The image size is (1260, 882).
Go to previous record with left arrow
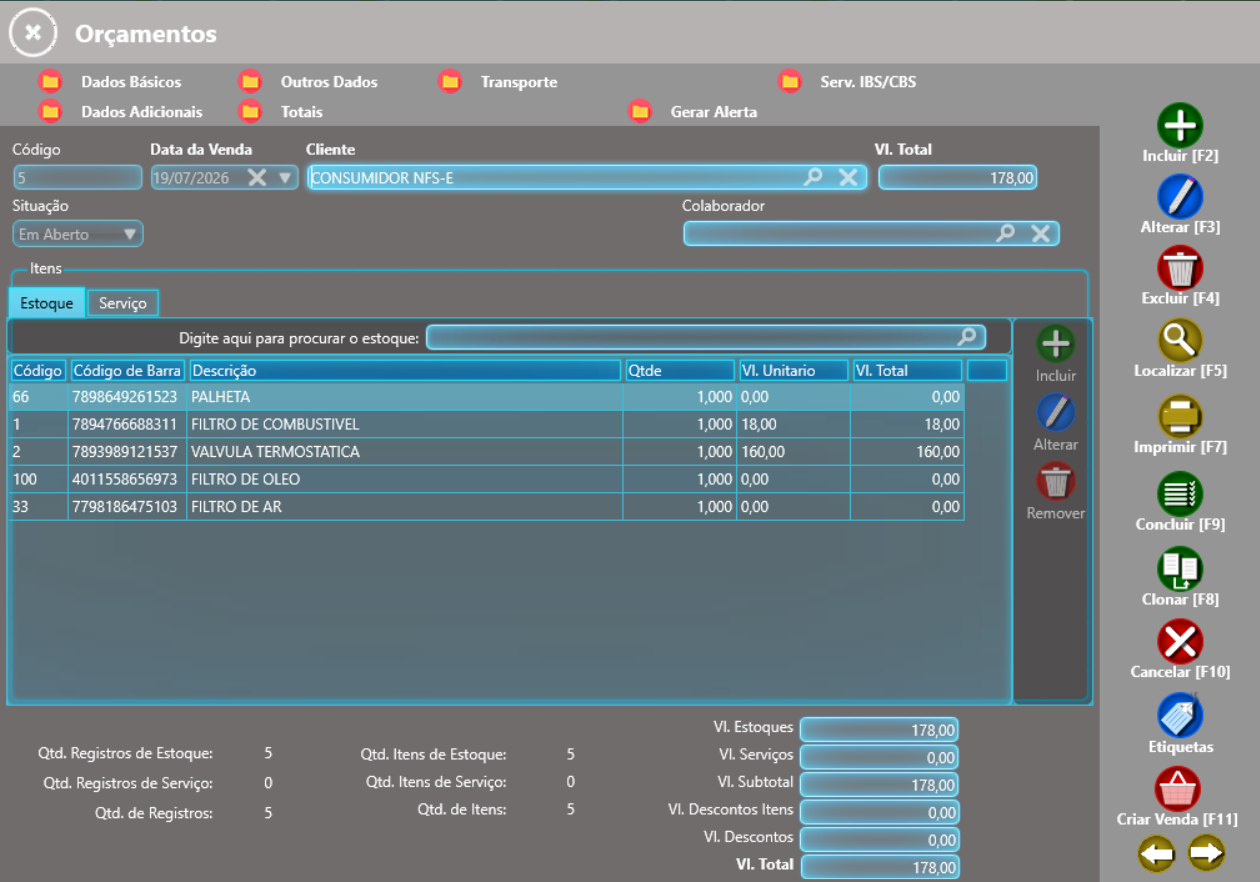click(x=1156, y=854)
